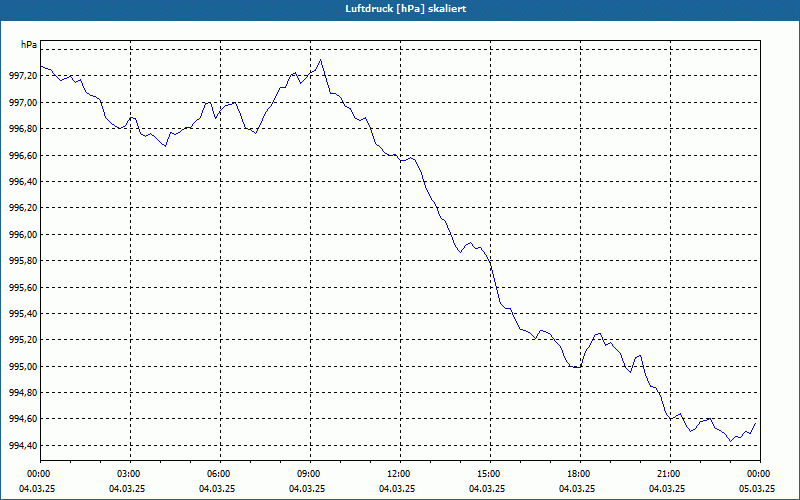
Task: Click the 994,80 y-axis value
Action: pos(23,393)
